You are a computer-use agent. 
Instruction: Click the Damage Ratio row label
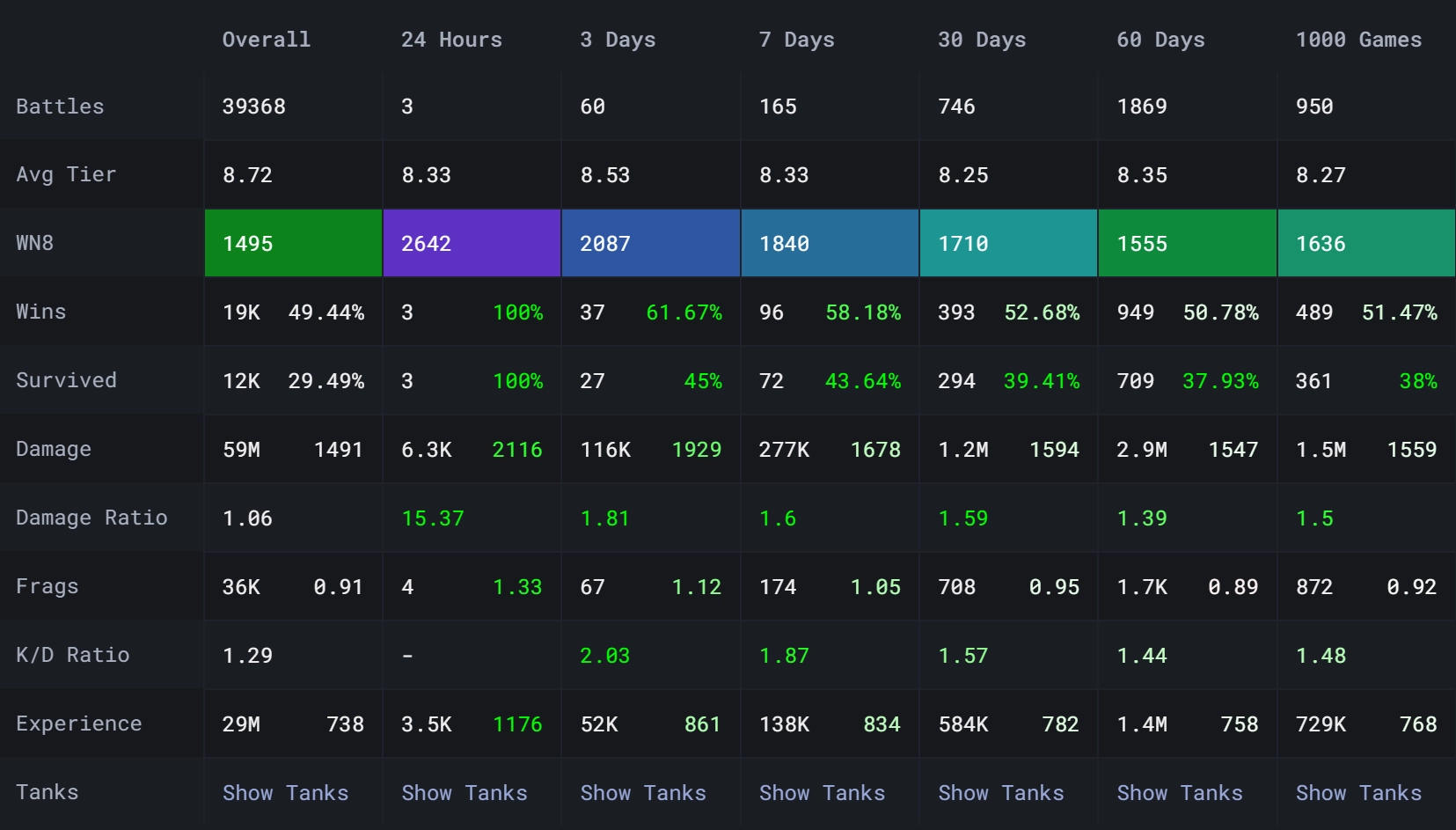(91, 518)
